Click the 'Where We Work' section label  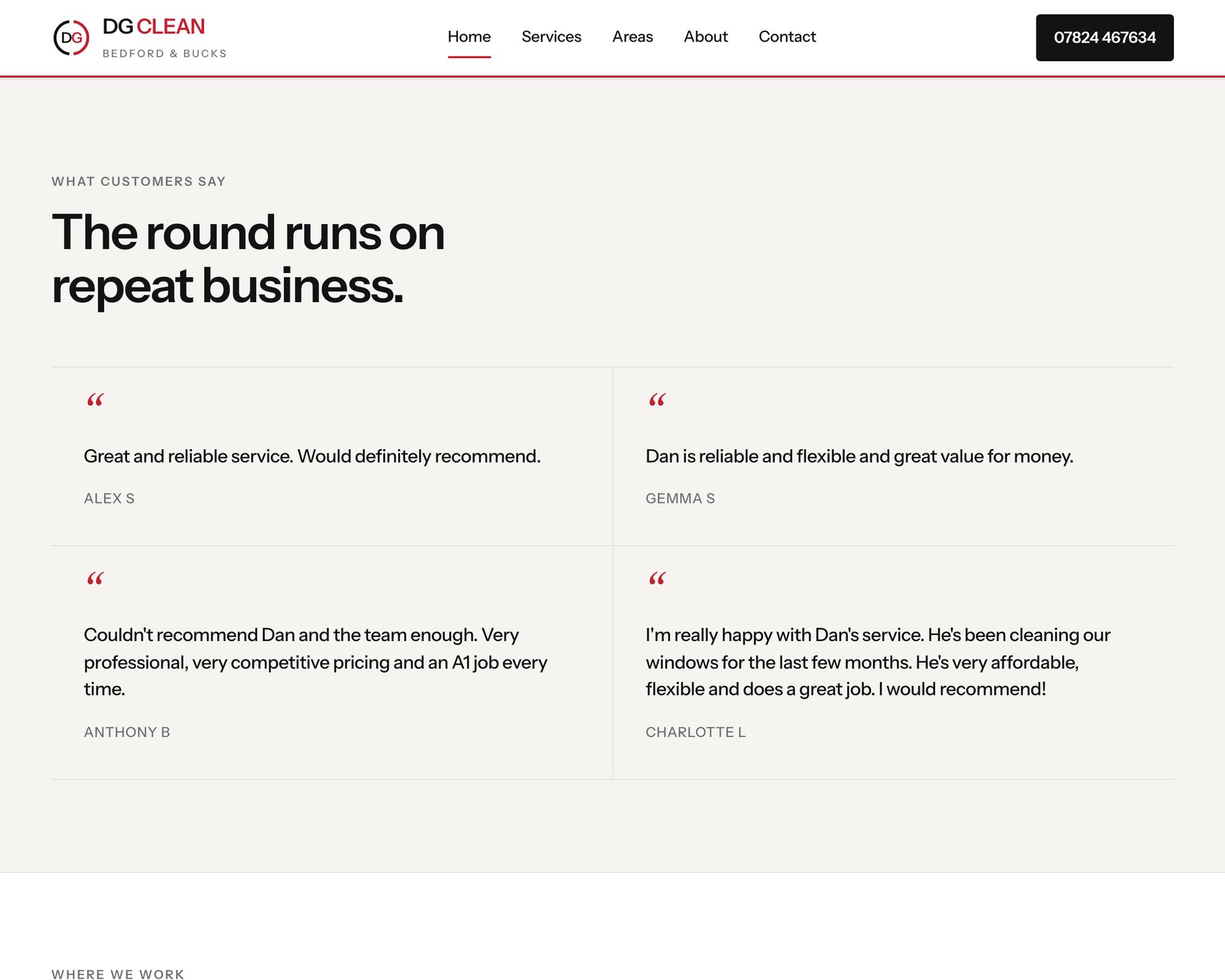(118, 974)
